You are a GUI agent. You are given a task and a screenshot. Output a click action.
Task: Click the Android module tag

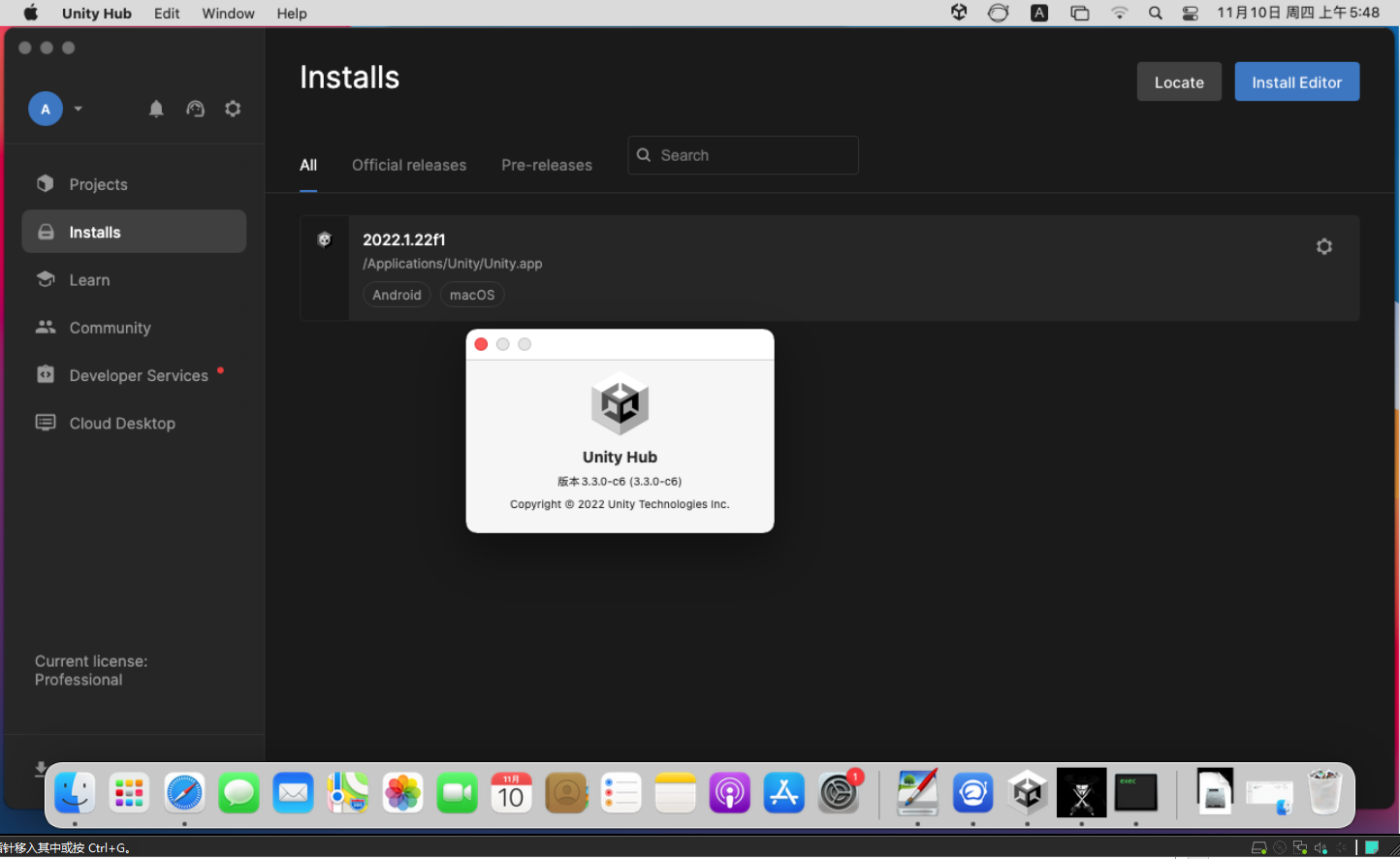pyautogui.click(x=398, y=295)
